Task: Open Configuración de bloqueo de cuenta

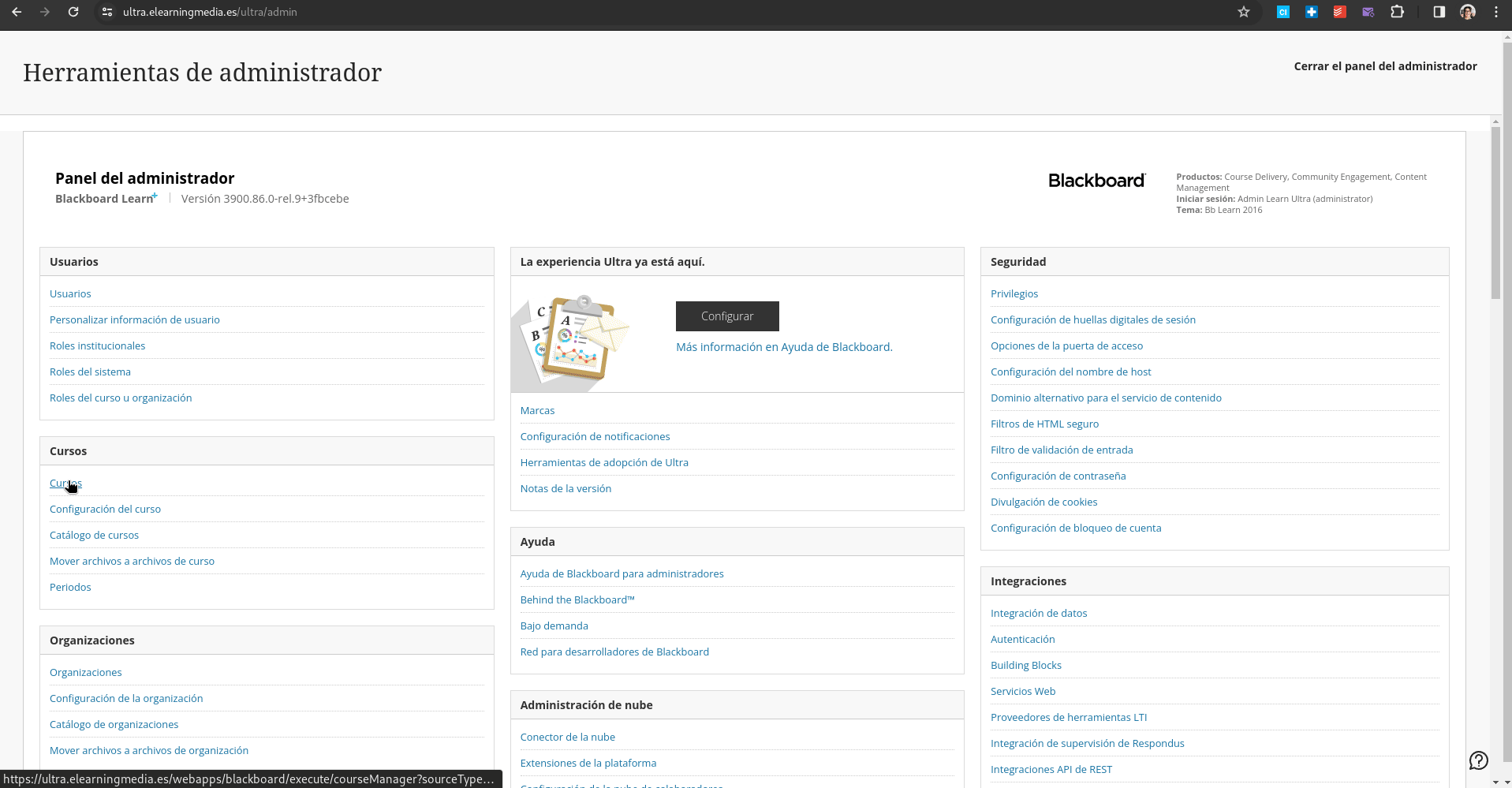Action: (x=1076, y=528)
